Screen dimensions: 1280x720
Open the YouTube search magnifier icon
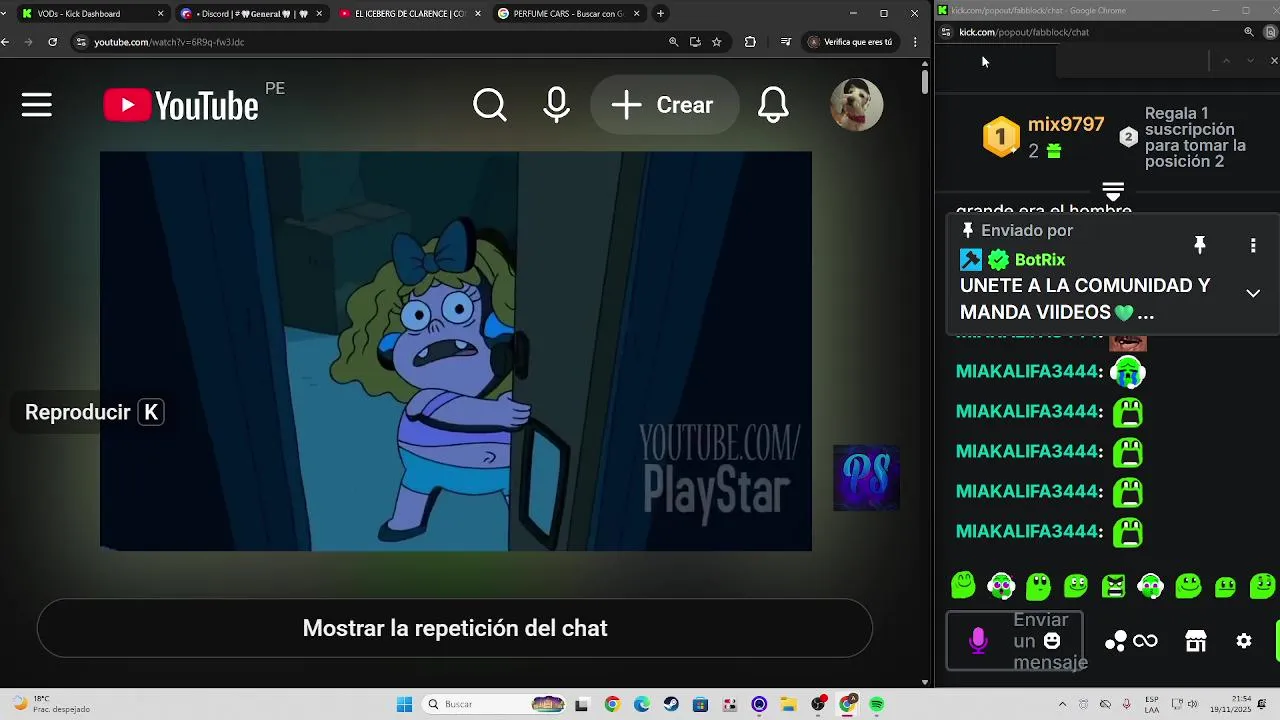[x=490, y=105]
